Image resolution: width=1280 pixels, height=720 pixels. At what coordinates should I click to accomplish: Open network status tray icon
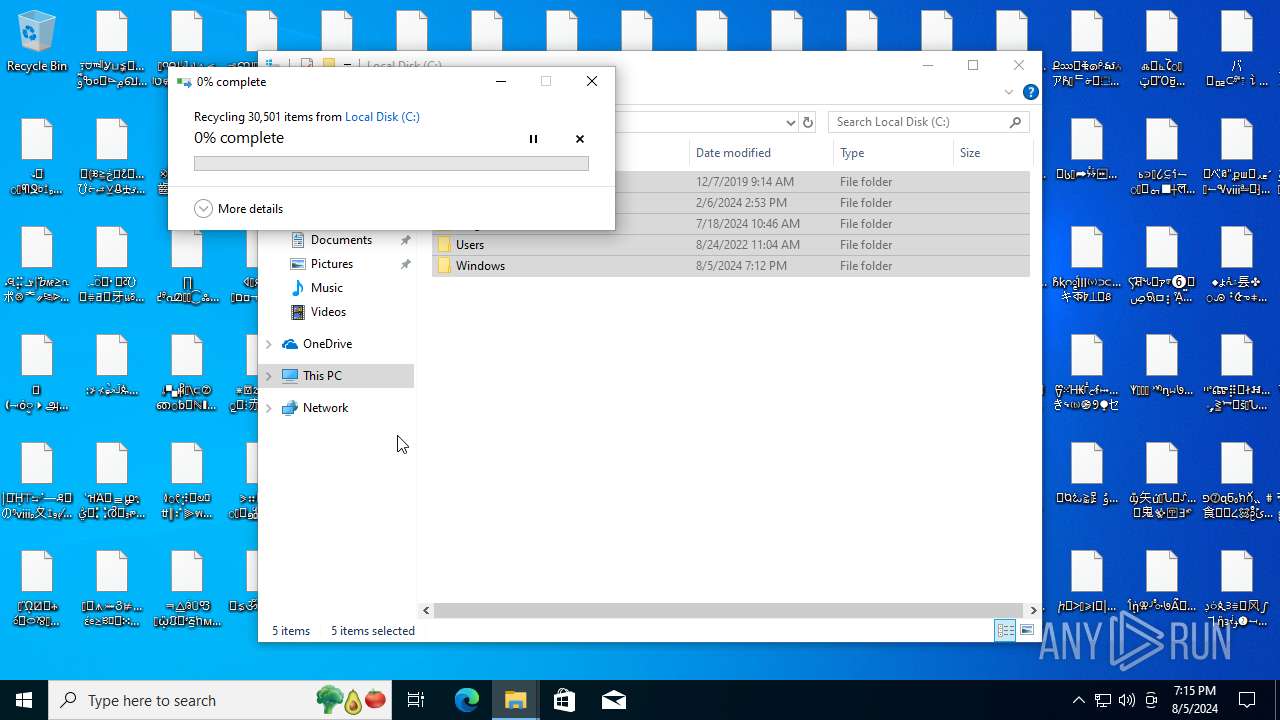pos(1103,700)
